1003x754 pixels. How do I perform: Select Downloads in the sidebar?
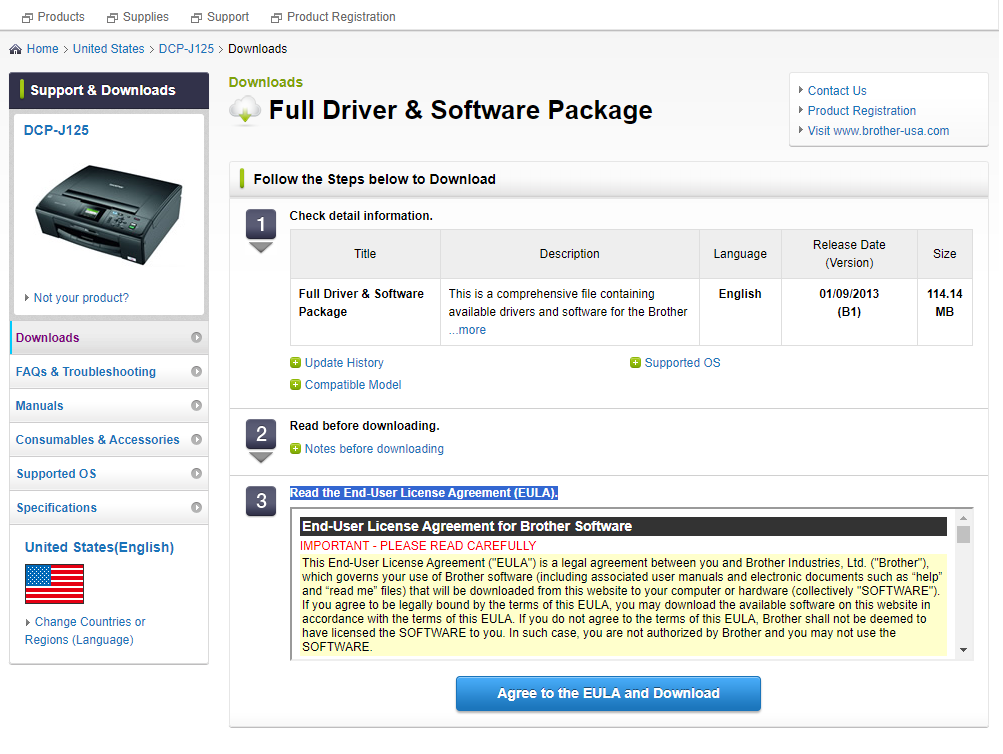(x=109, y=338)
